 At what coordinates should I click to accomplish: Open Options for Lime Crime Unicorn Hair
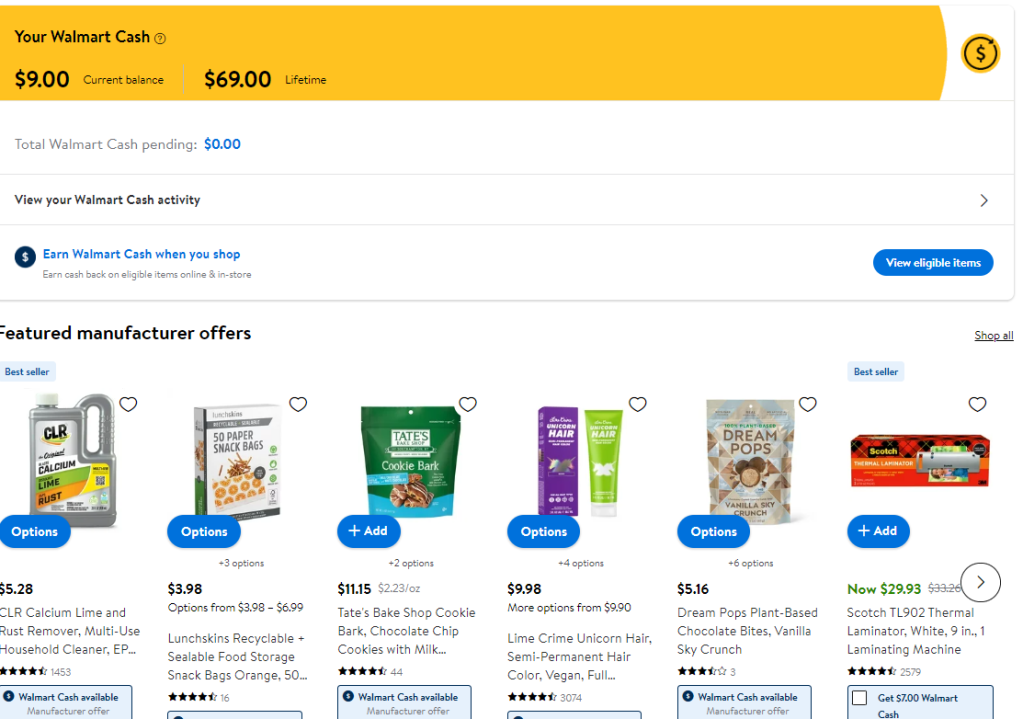[544, 532]
